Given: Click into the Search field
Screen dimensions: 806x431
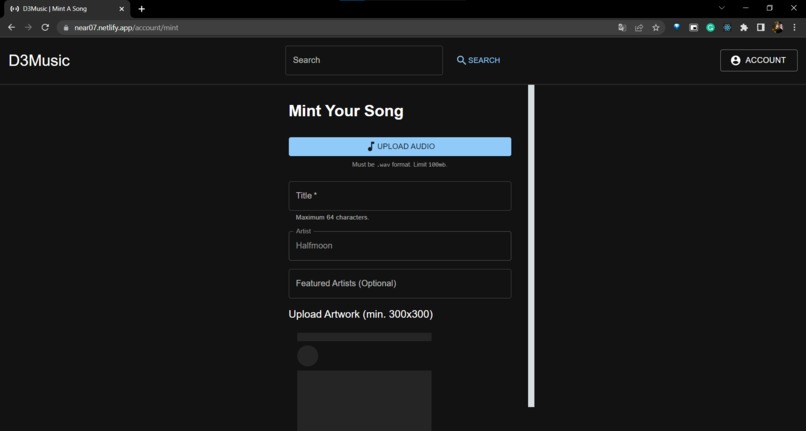Looking at the screenshot, I should [x=364, y=60].
